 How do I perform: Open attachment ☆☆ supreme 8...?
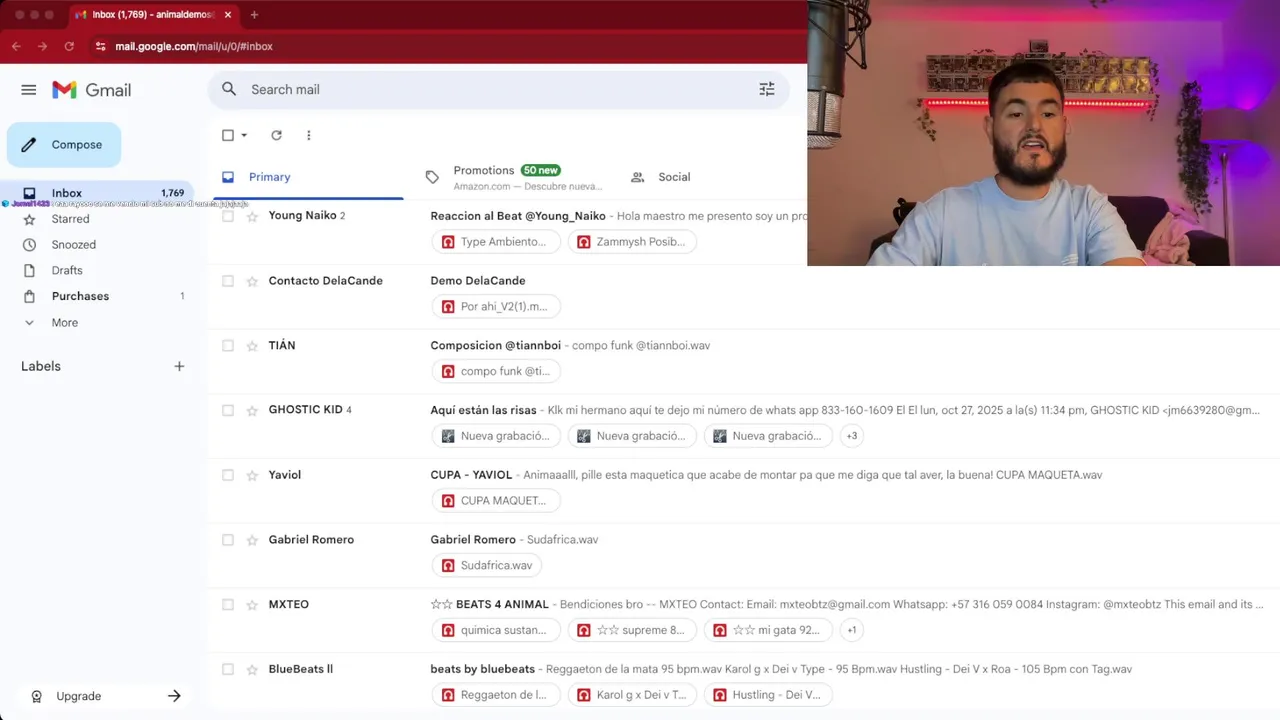point(632,630)
